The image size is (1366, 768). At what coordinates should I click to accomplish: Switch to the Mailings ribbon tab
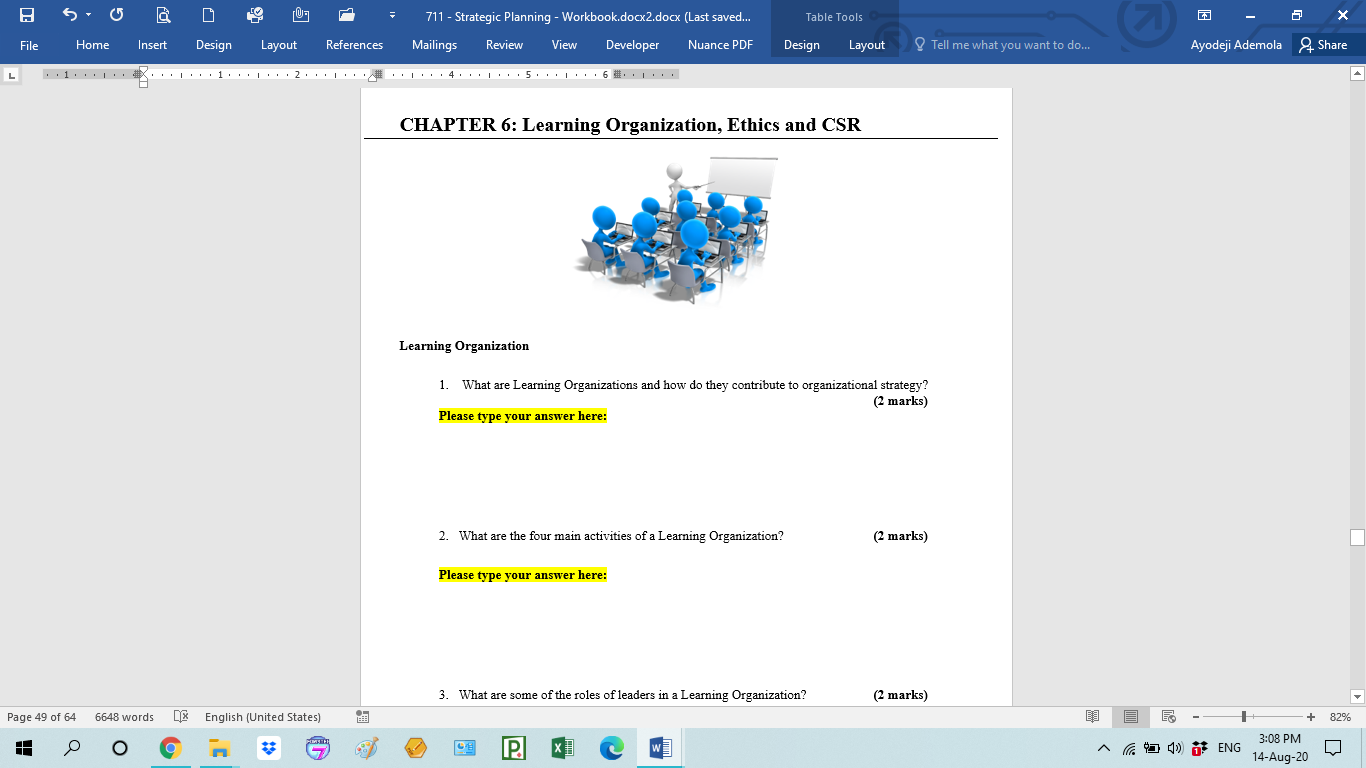[x=434, y=45]
